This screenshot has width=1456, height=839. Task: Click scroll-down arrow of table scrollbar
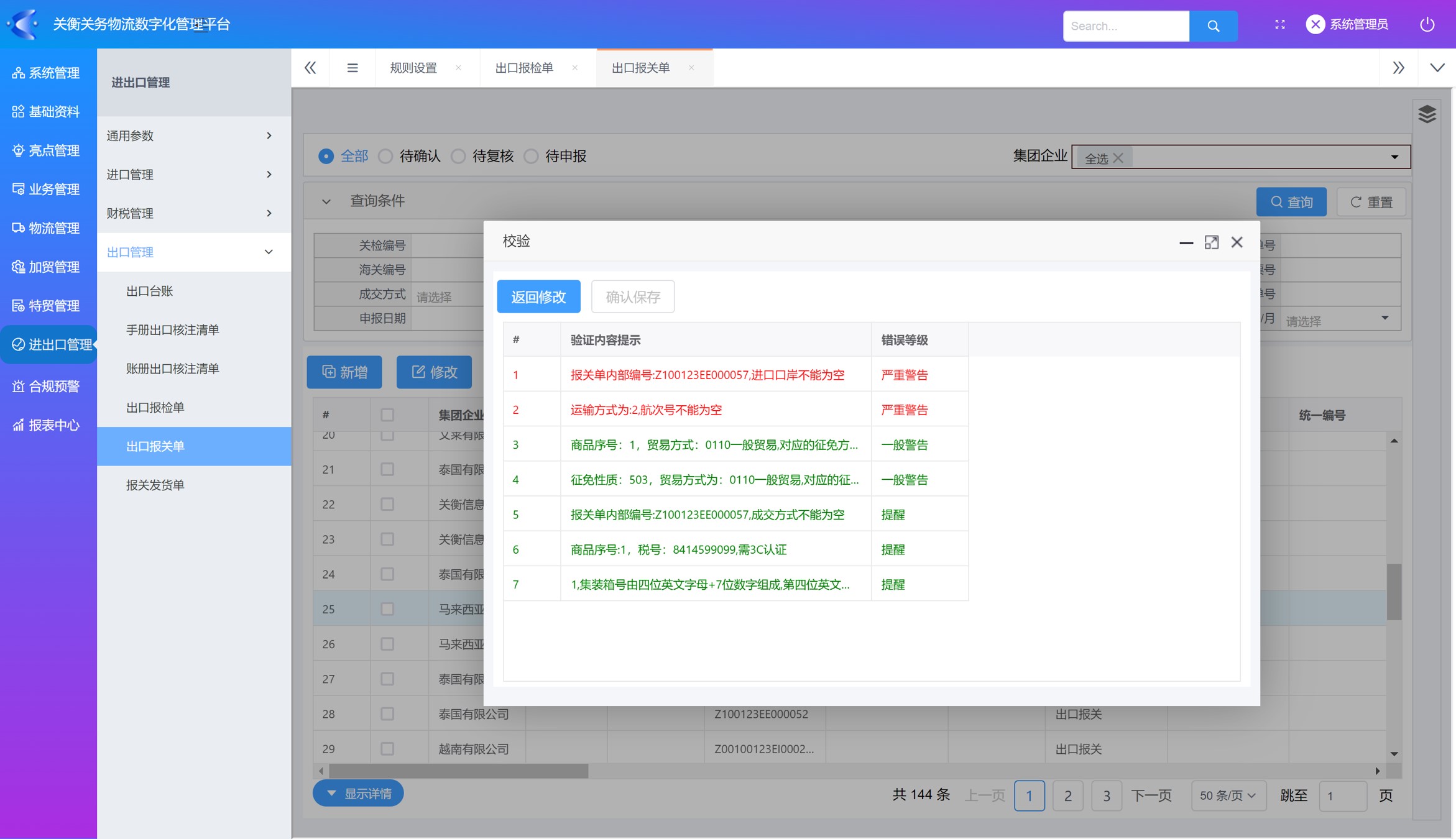coord(1394,754)
